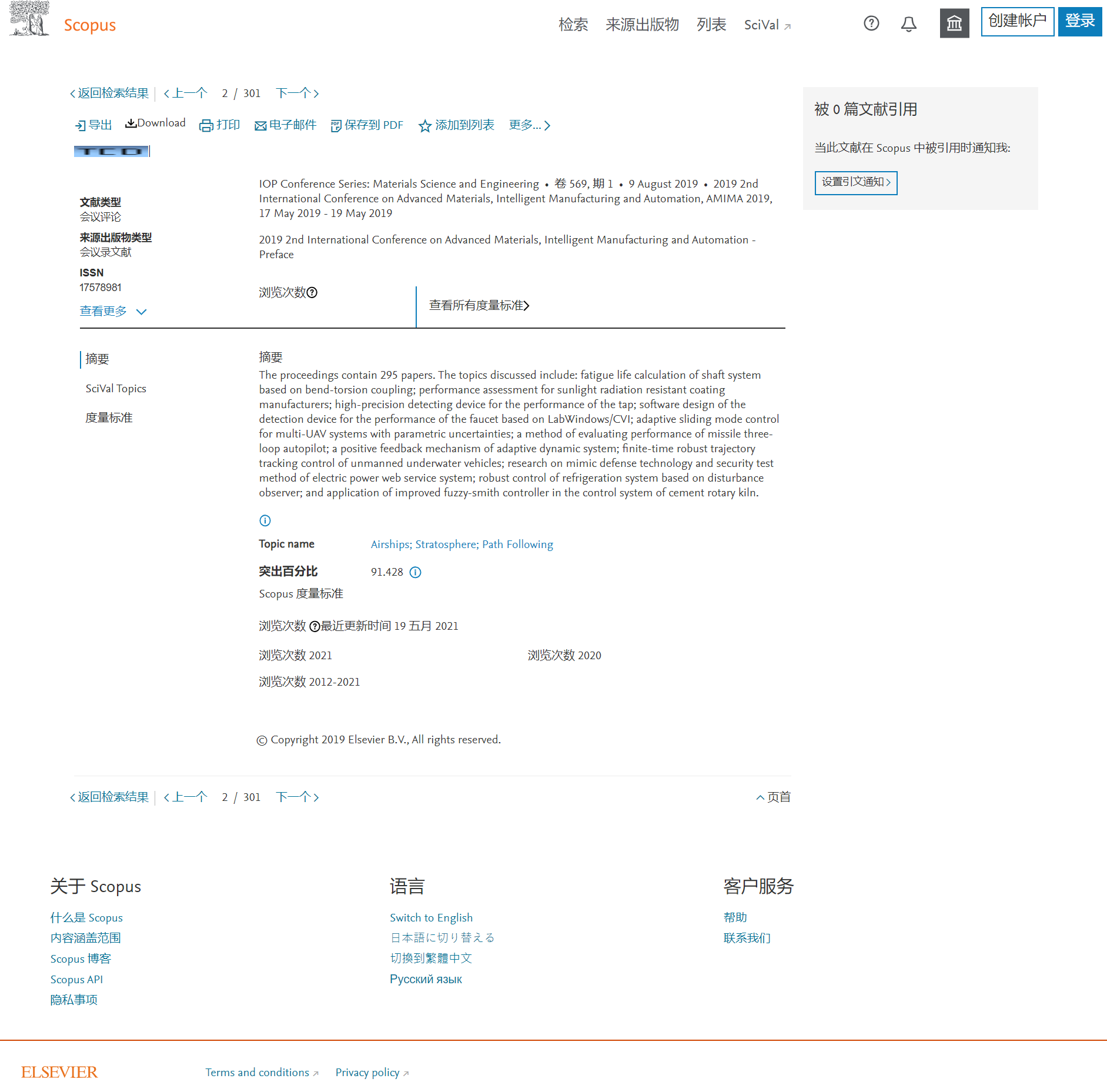Click Switch to English language link
1107x1092 pixels.
[431, 918]
